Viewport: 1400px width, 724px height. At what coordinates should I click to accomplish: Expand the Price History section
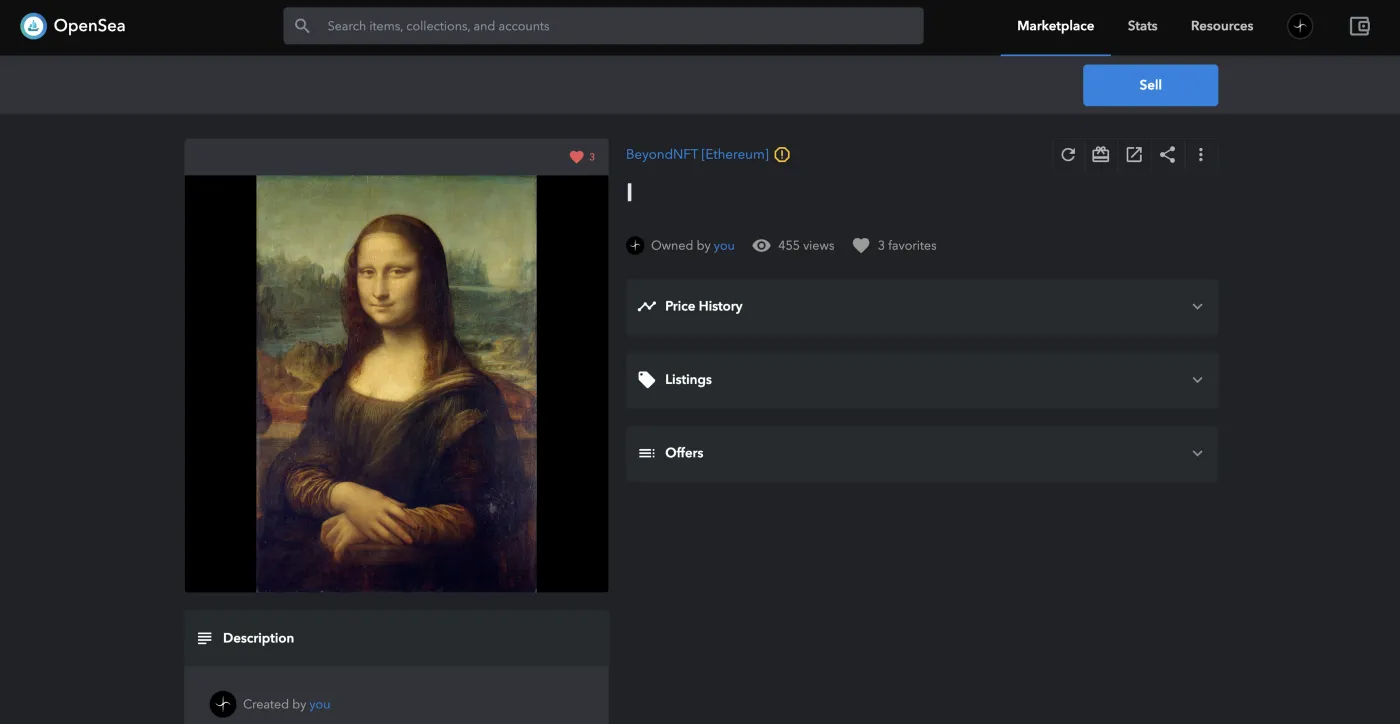(x=921, y=306)
